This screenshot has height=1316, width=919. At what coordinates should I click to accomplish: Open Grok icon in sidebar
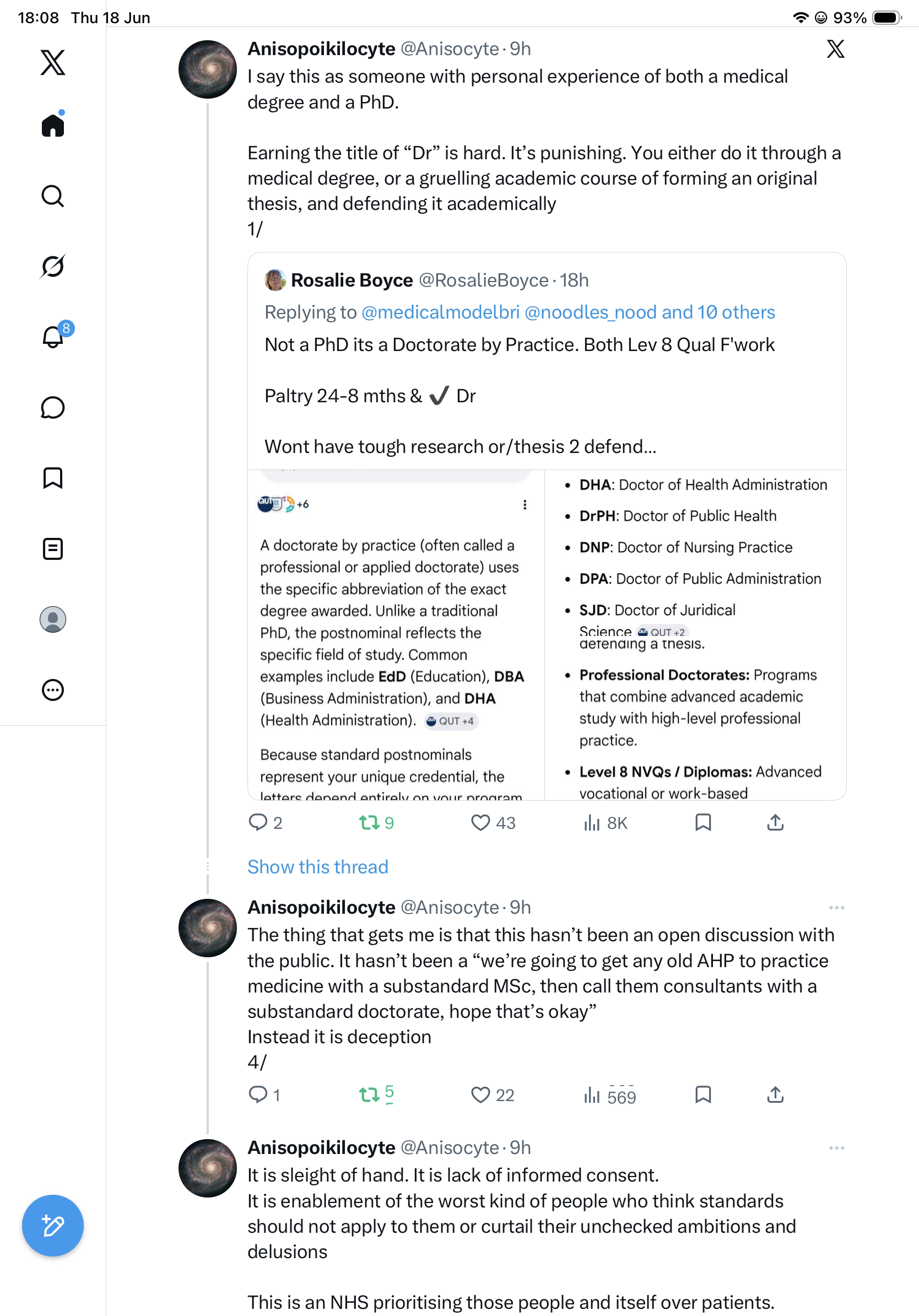tap(53, 266)
